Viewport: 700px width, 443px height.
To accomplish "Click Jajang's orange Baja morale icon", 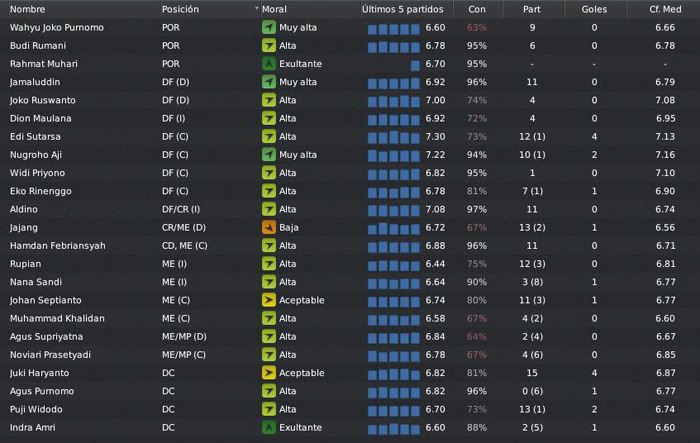I will [269, 227].
